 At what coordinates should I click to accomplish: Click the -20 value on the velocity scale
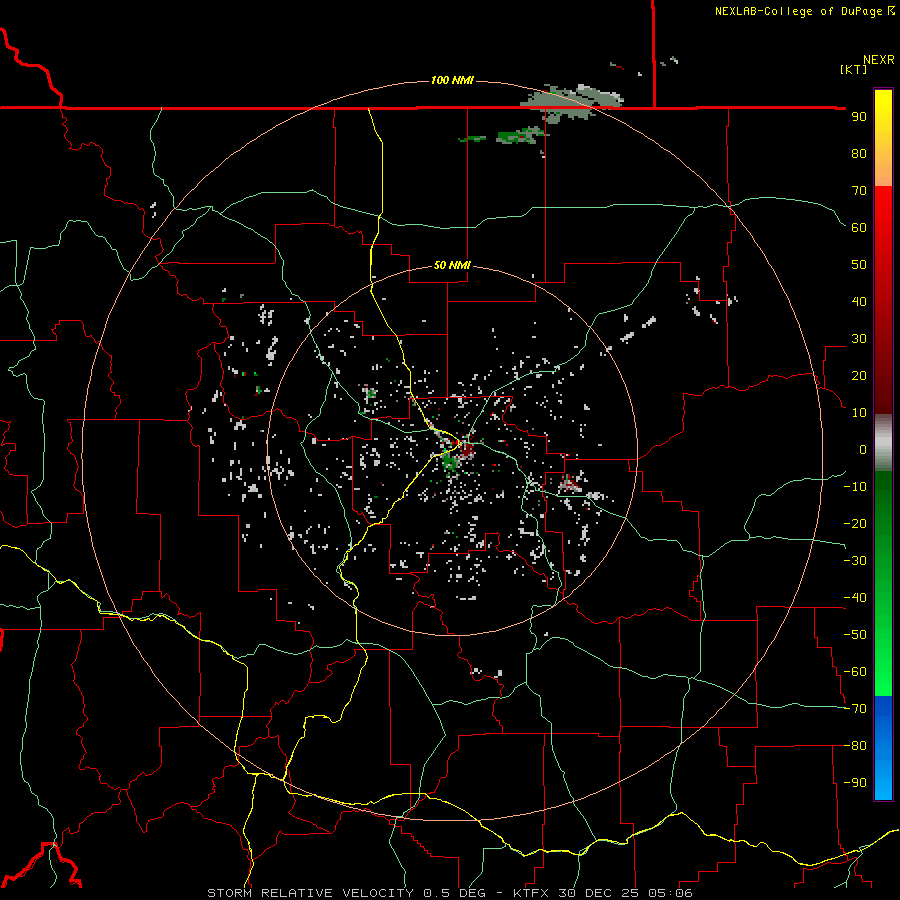[x=855, y=523]
